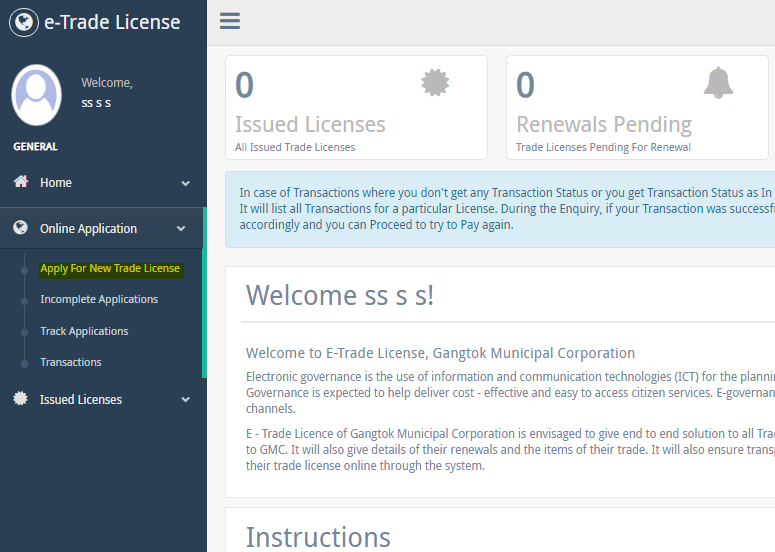Click the e-Trade License globe logo icon
The image size is (775, 552).
(x=23, y=22)
